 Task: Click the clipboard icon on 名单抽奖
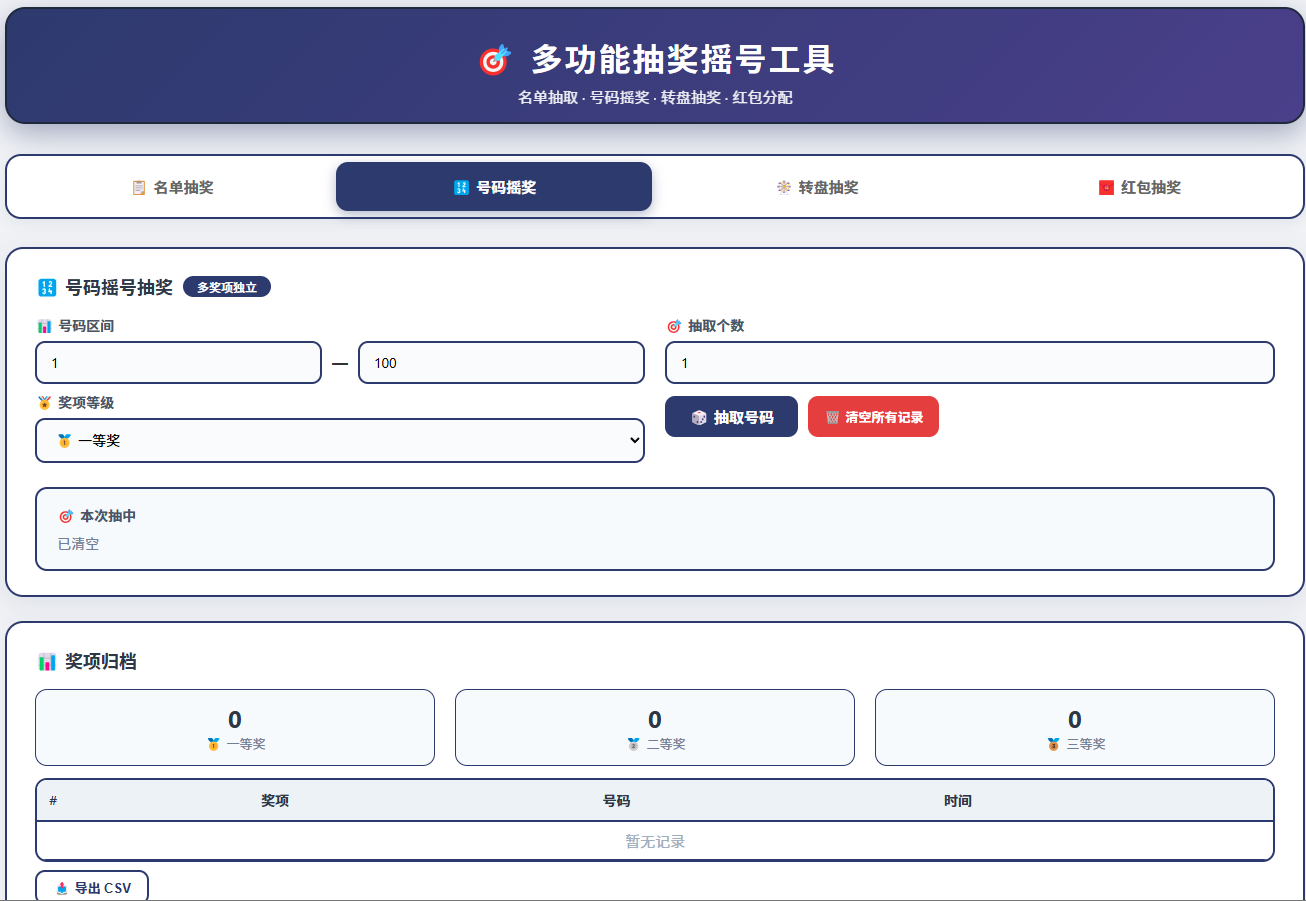pos(139,187)
